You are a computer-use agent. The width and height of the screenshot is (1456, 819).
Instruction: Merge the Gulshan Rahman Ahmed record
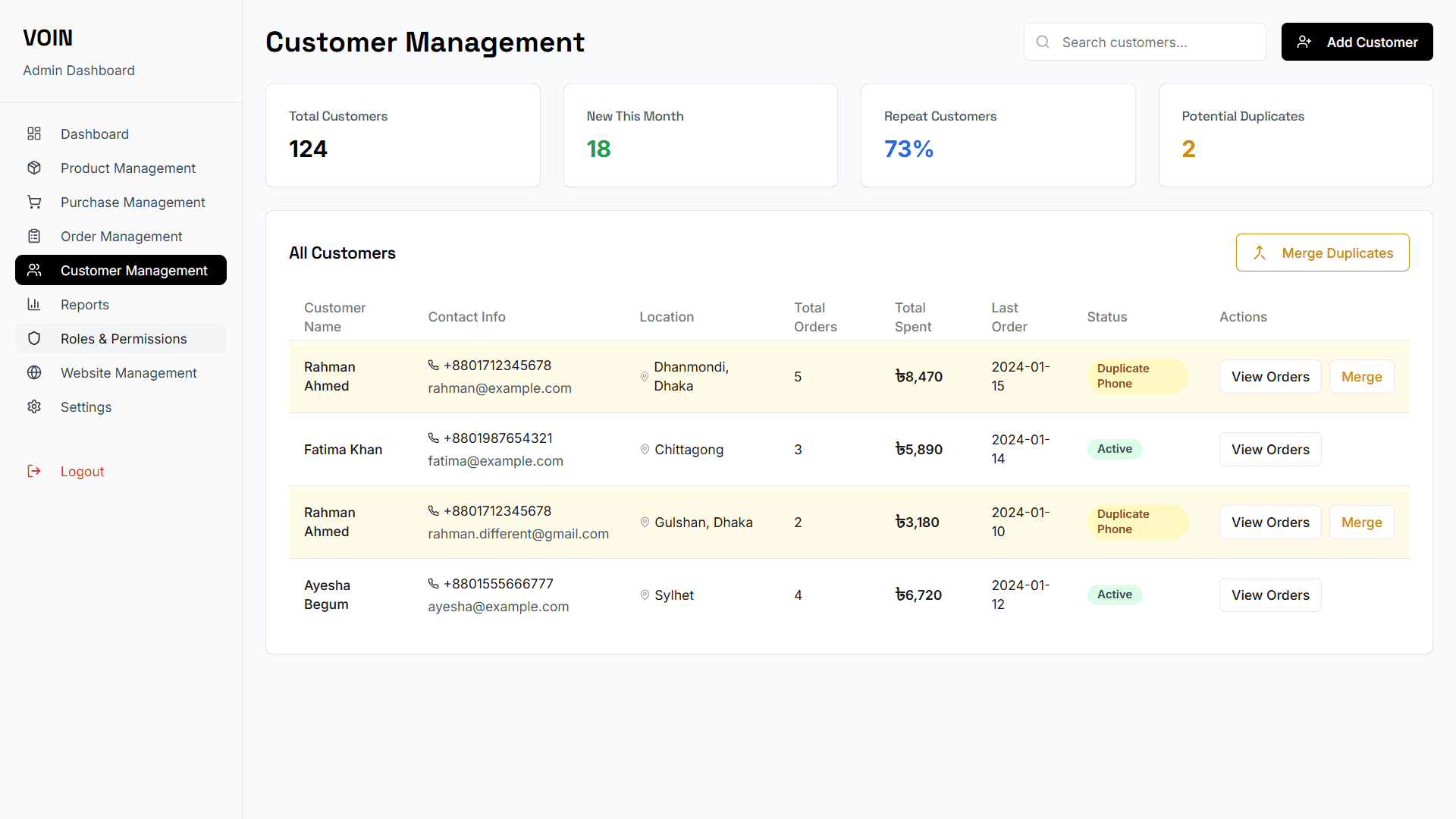point(1361,522)
